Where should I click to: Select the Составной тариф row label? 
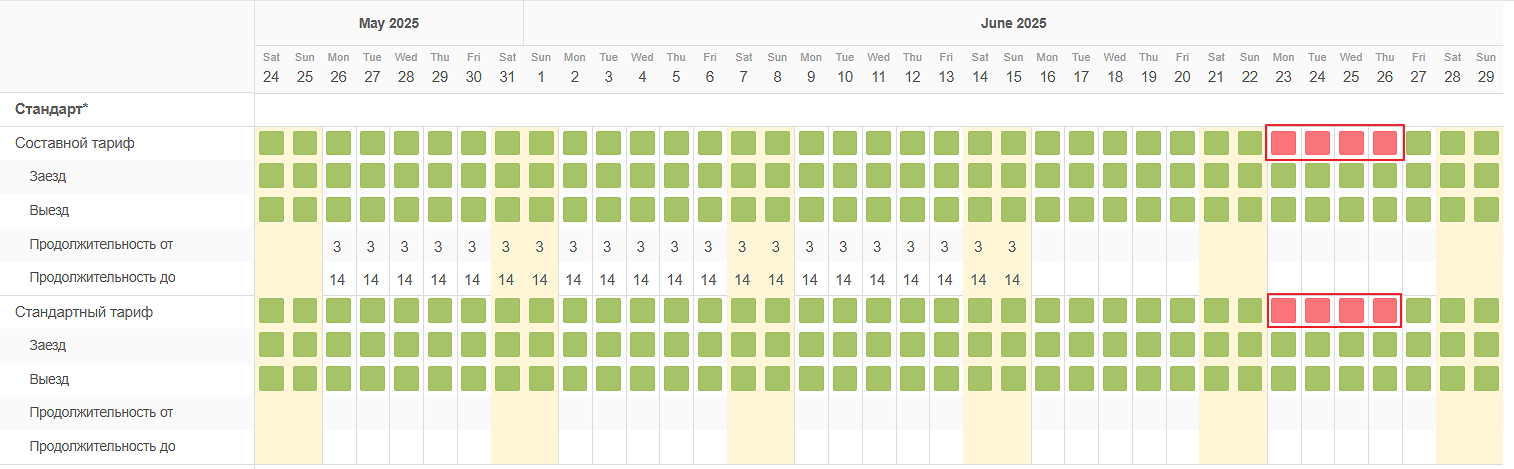click(75, 143)
